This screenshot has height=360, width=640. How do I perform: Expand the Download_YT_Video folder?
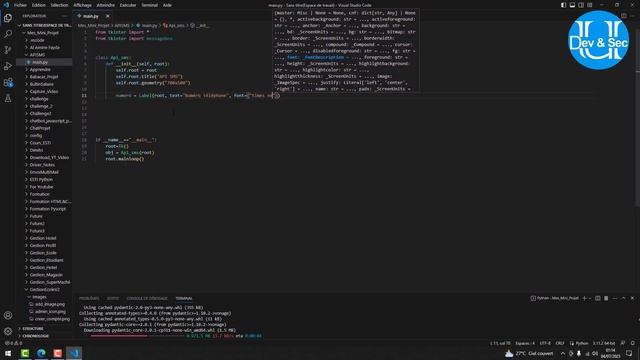point(49,158)
